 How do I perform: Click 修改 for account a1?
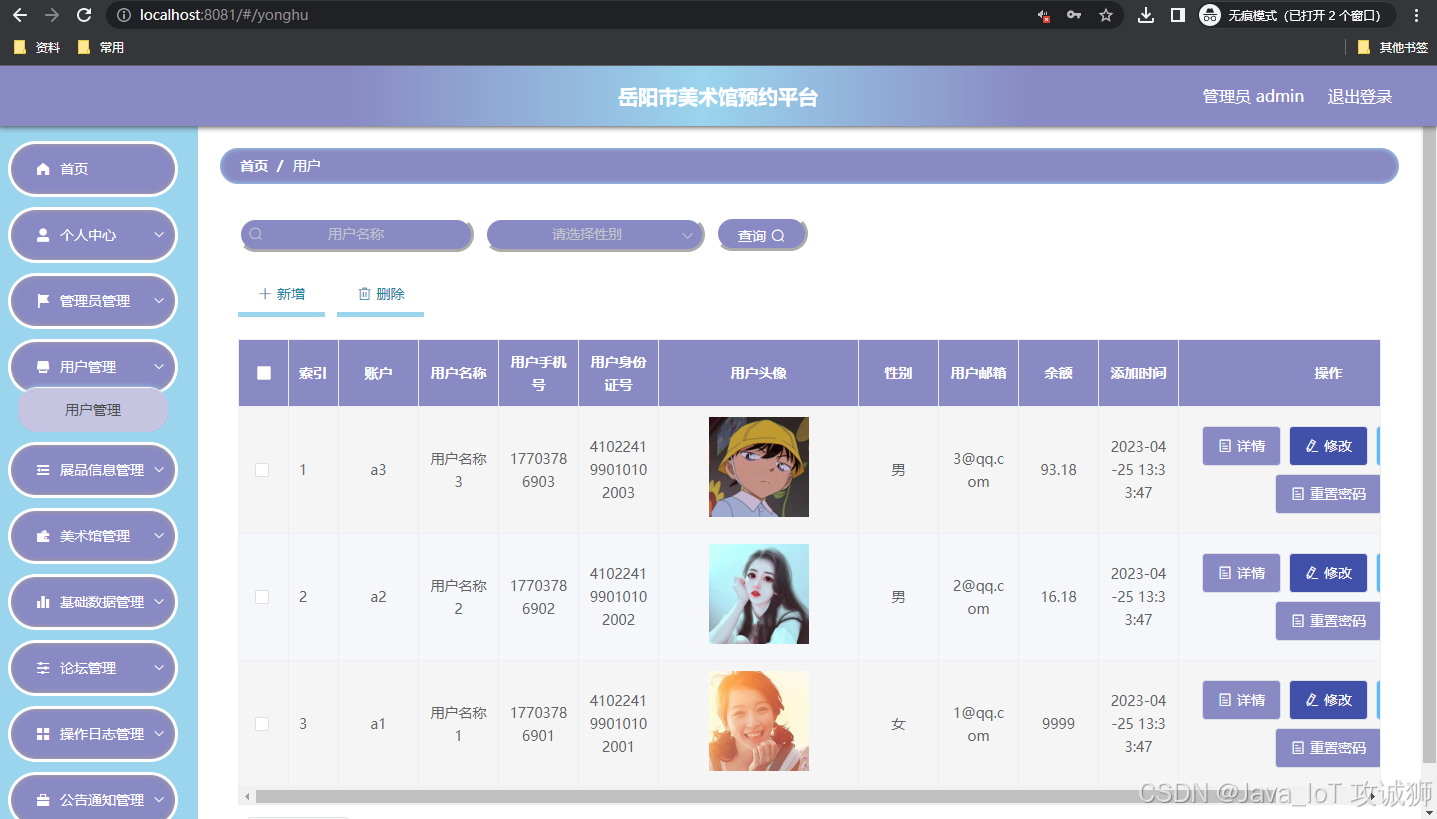[1328, 700]
